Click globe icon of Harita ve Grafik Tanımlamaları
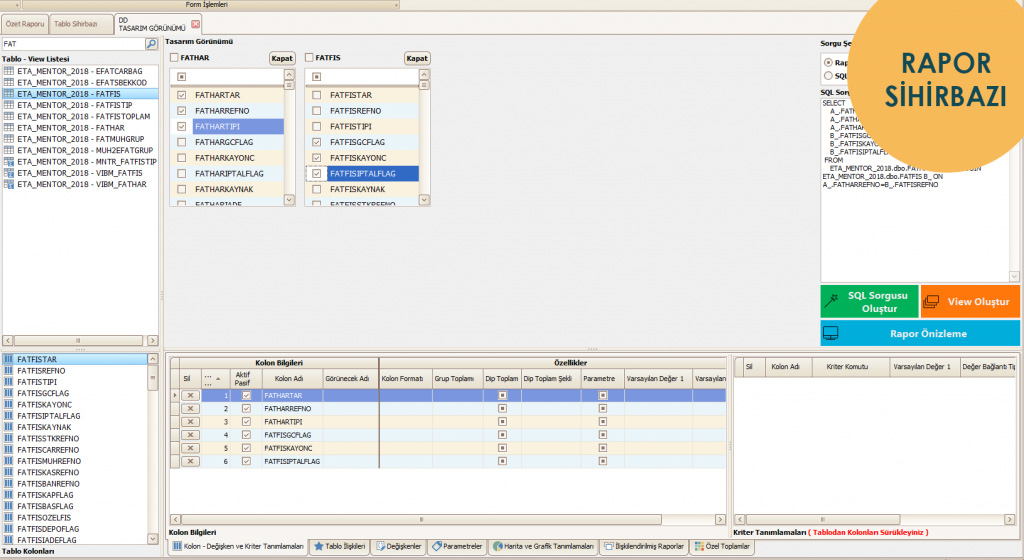Image resolution: width=1024 pixels, height=560 pixels. pos(498,546)
